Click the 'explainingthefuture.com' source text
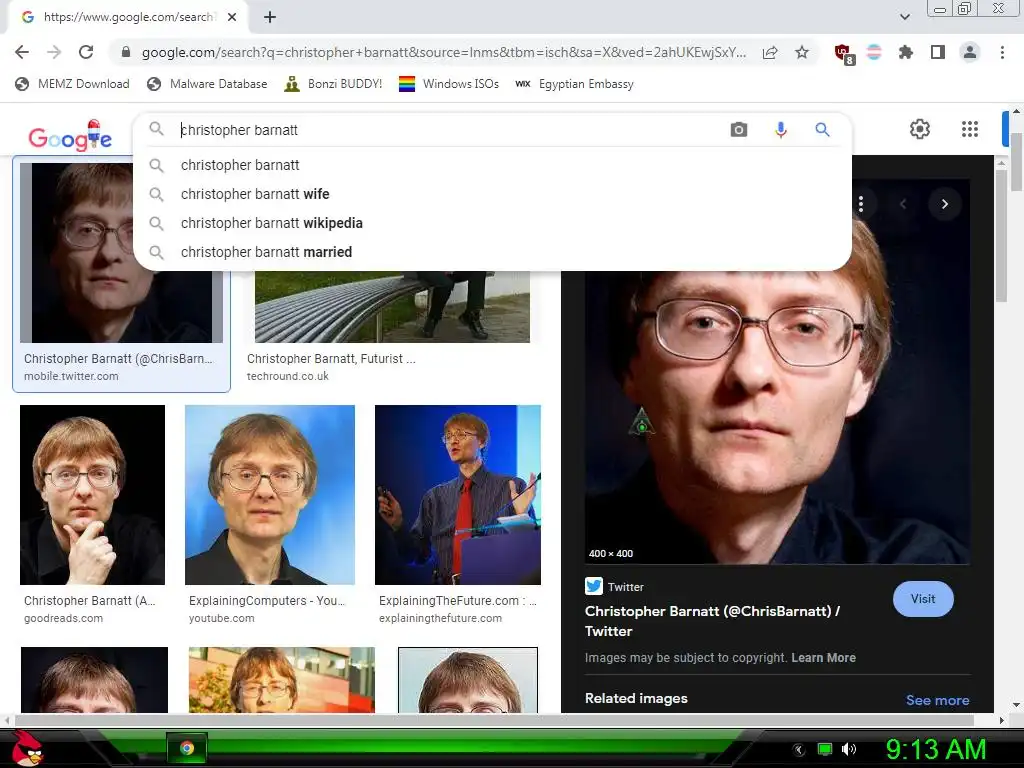 coord(440,618)
